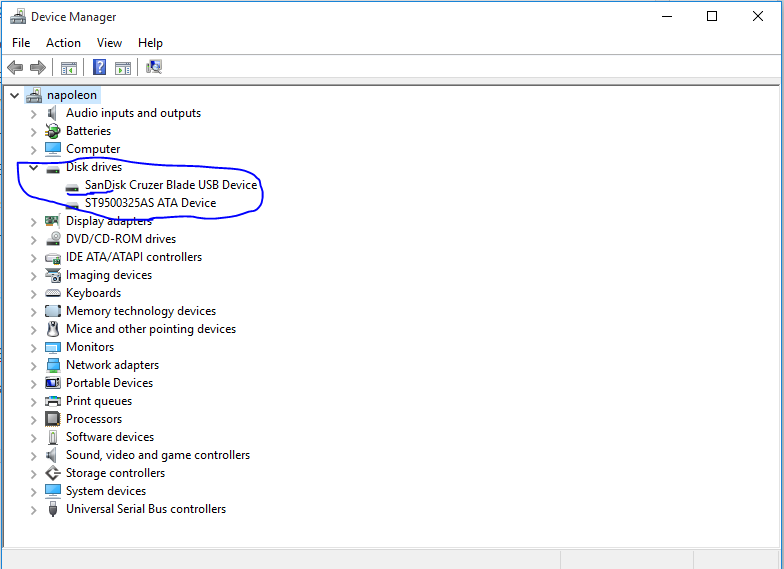This screenshot has width=784, height=569.
Task: Expand the Keyboards chevron
Action: [34, 294]
